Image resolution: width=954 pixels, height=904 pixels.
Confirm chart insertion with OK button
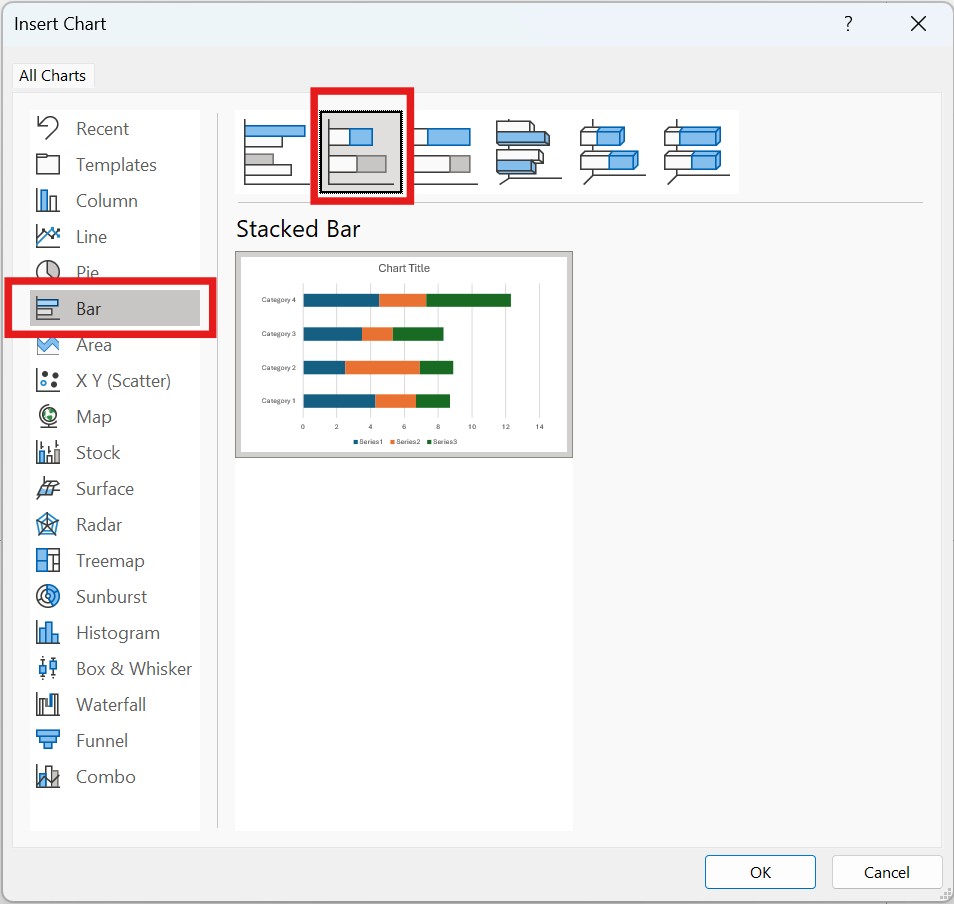coord(760,872)
